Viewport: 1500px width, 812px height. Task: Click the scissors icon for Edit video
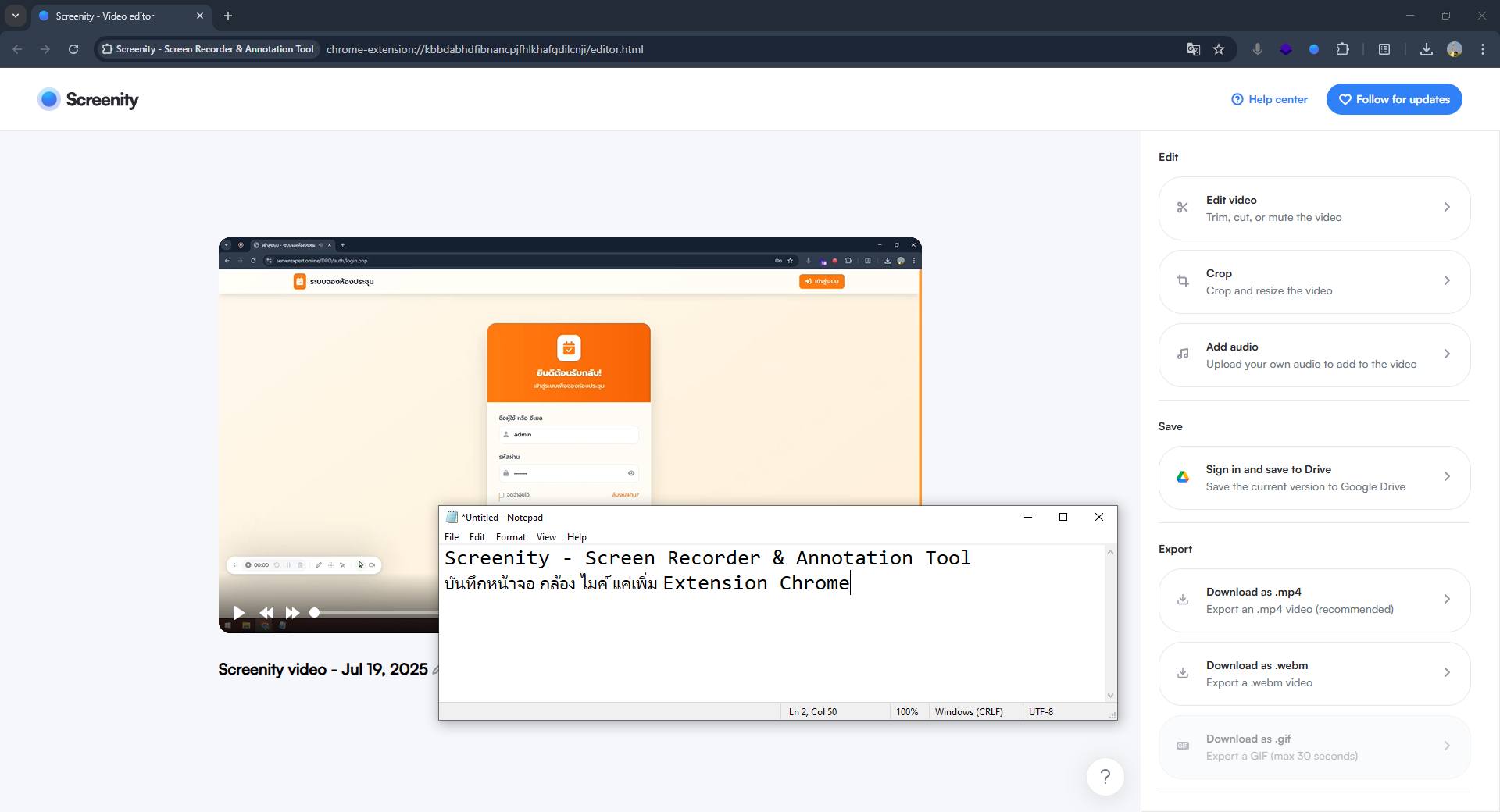click(1183, 208)
